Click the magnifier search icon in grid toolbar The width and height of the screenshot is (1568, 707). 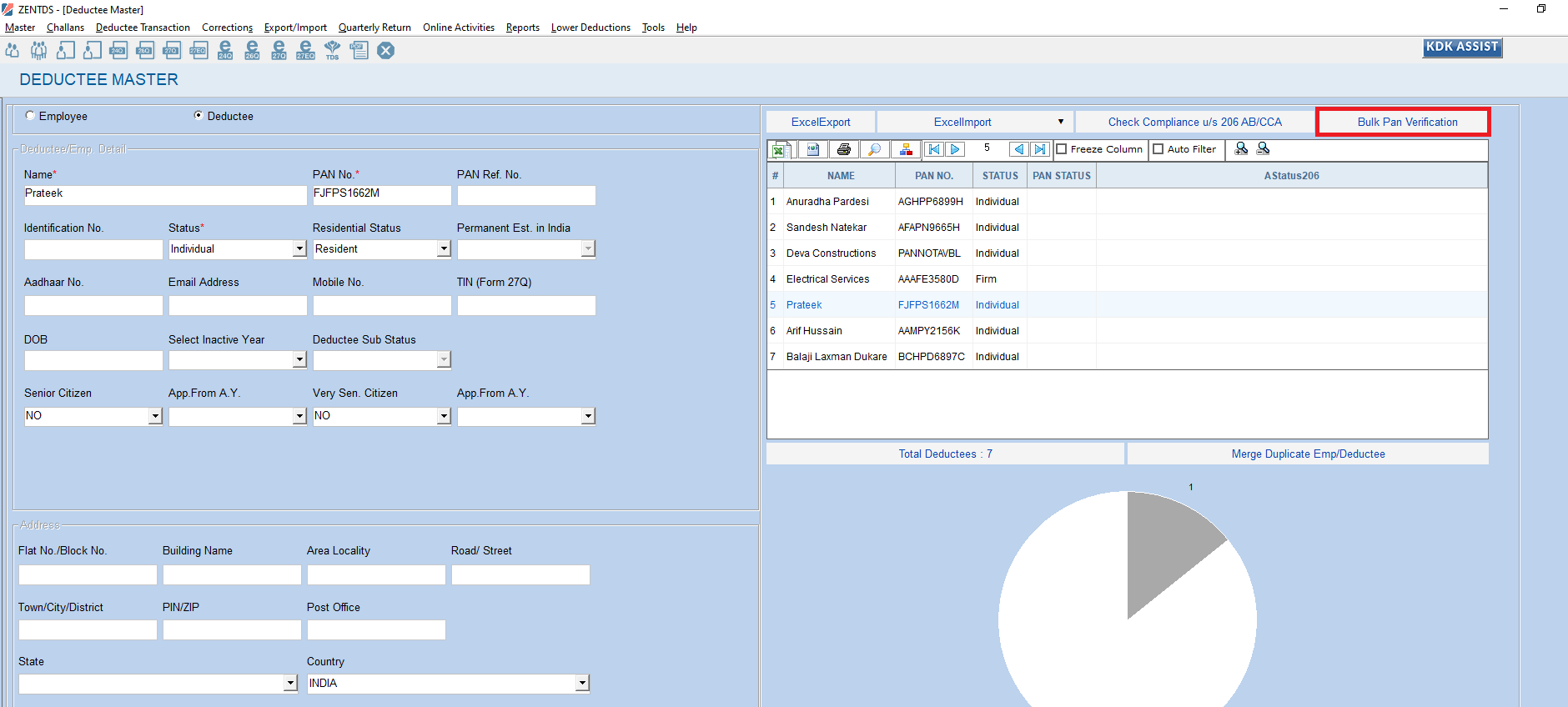tap(874, 149)
